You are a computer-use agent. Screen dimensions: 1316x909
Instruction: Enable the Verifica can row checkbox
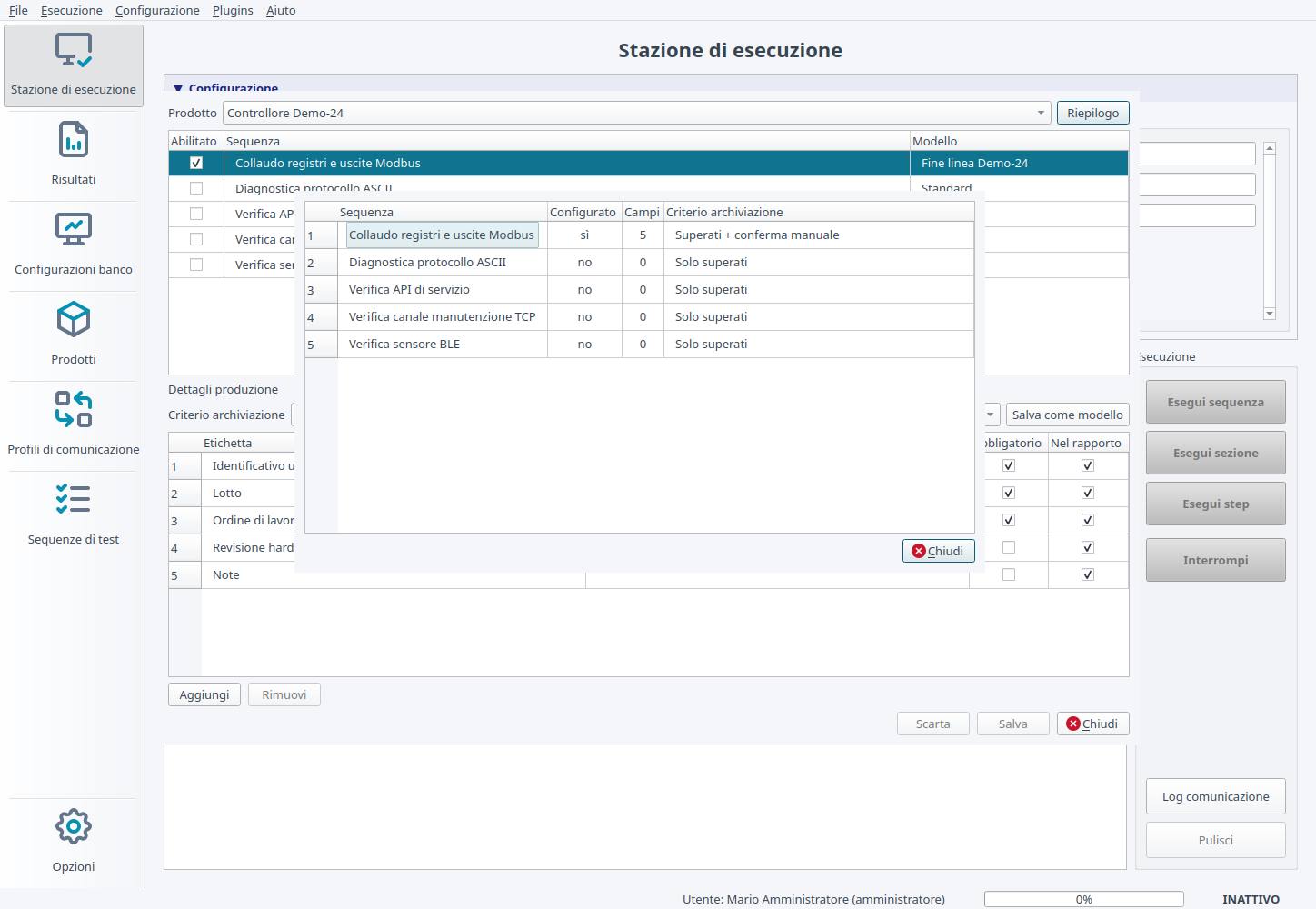196,239
